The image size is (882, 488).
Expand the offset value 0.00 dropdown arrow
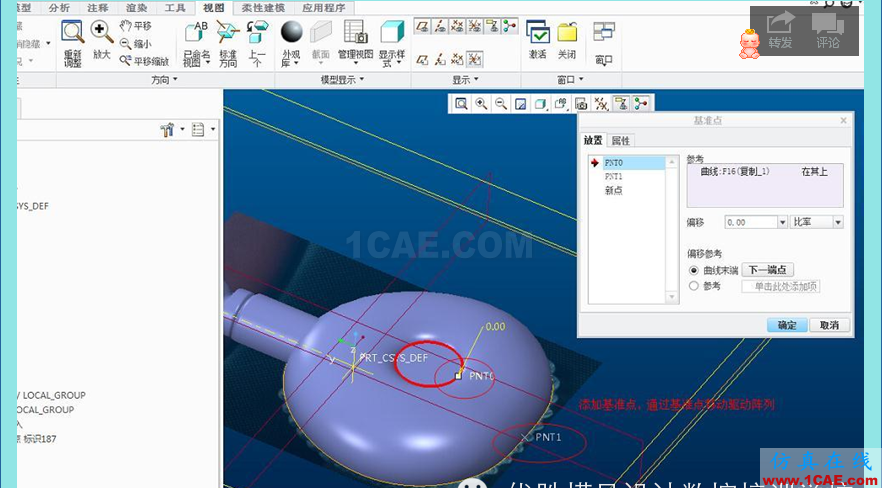[x=782, y=222]
